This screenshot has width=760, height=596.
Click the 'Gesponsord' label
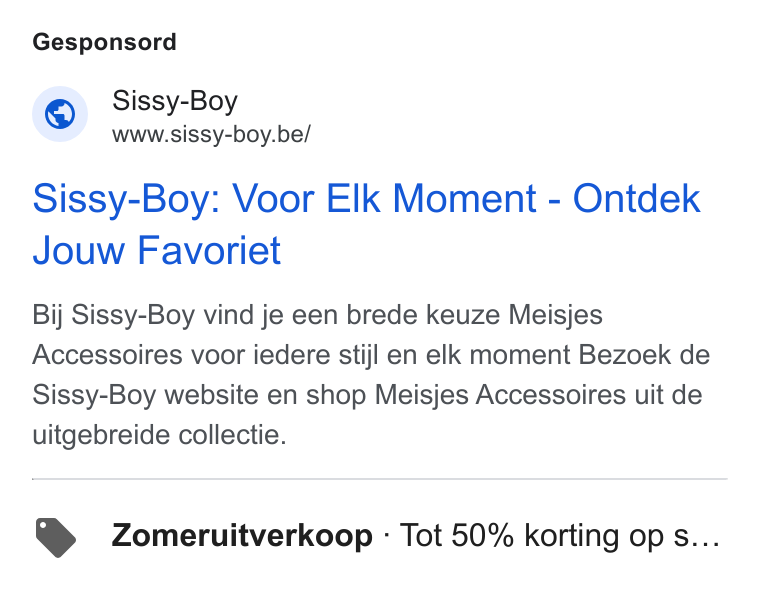point(104,42)
